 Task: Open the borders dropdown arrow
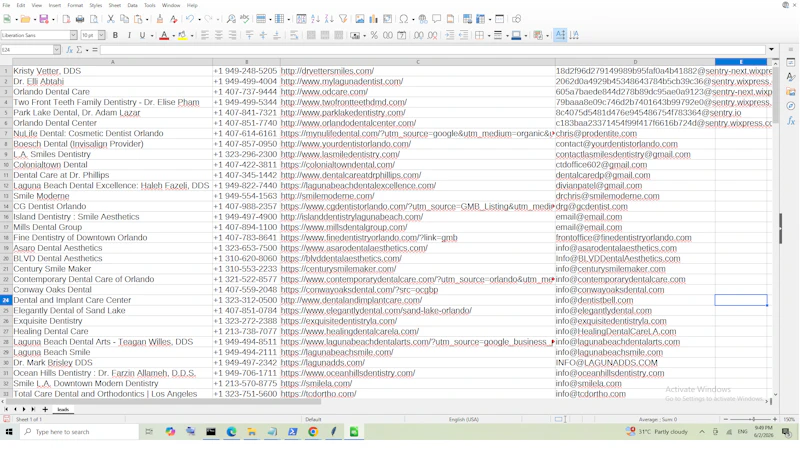489,36
